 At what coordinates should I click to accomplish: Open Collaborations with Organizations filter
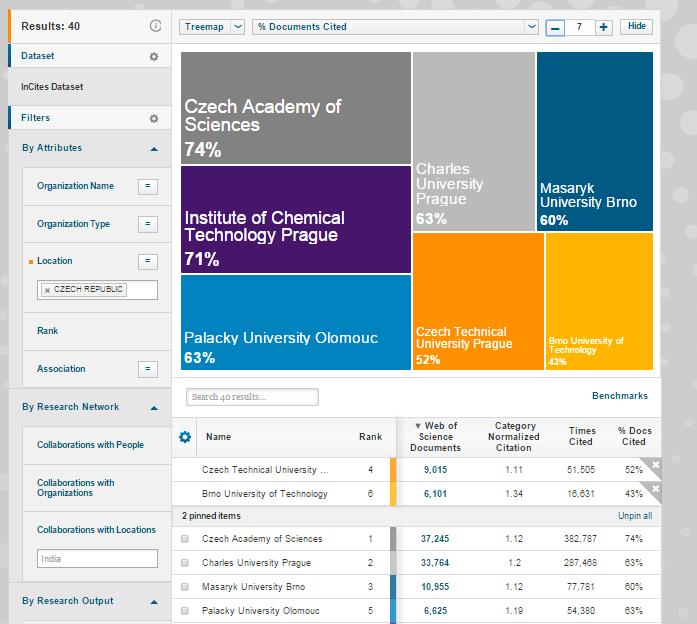coord(76,488)
